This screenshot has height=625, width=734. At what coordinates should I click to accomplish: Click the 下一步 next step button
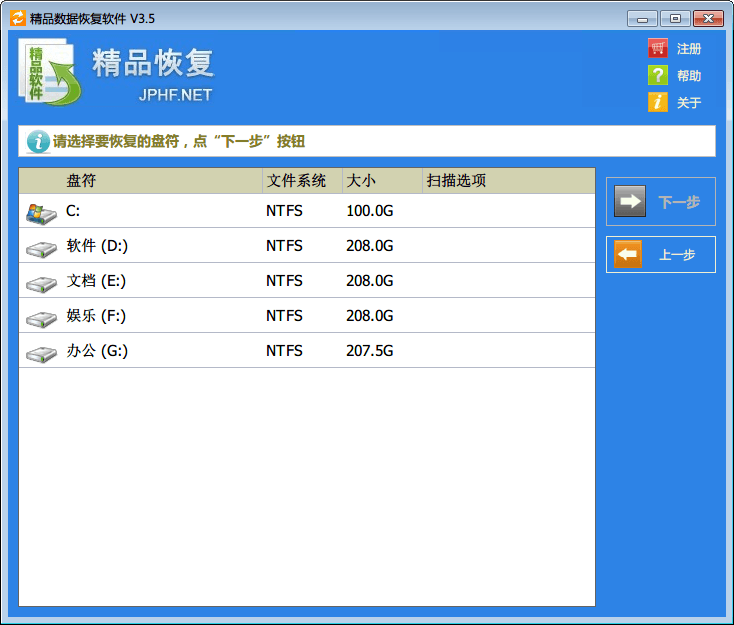(661, 201)
